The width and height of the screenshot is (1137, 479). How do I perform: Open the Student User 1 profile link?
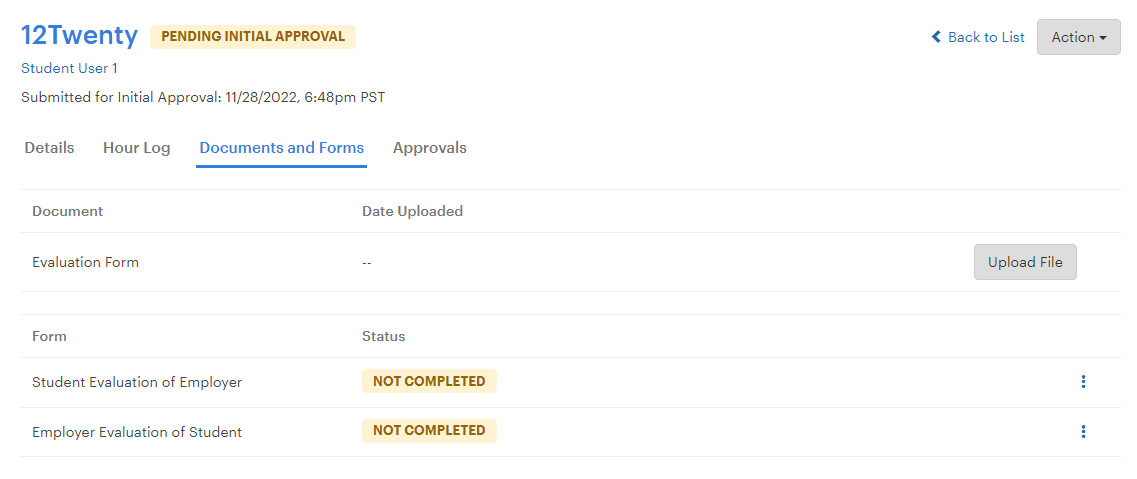click(69, 68)
